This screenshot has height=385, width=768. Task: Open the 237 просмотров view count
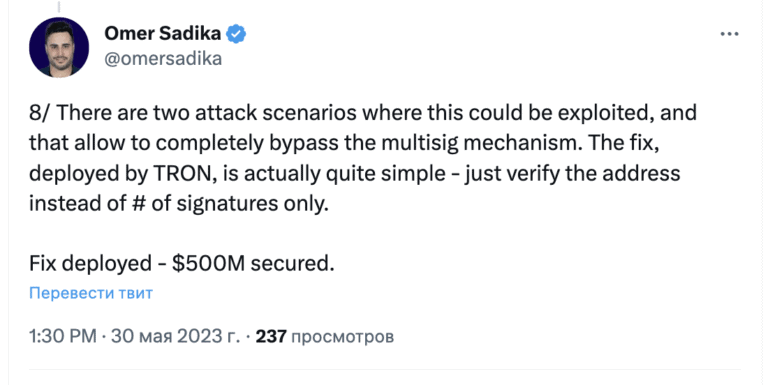coord(325,337)
